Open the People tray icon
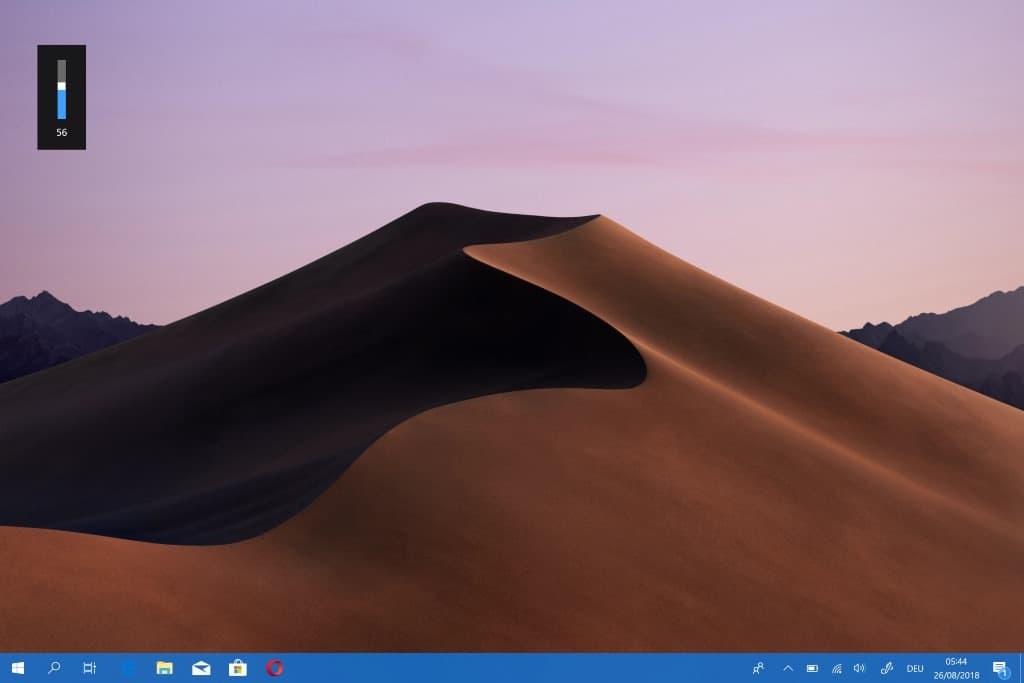This screenshot has width=1024, height=683. [x=758, y=668]
